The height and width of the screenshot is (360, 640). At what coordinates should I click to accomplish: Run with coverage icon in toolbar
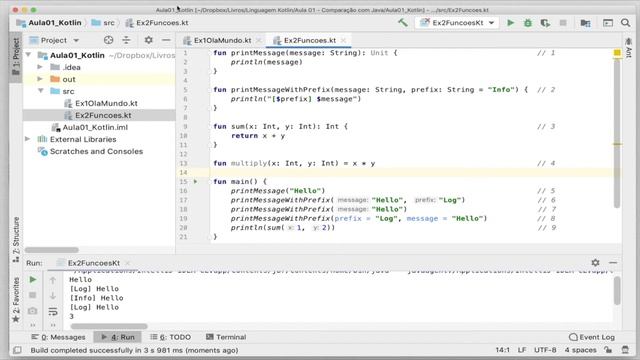click(x=545, y=23)
